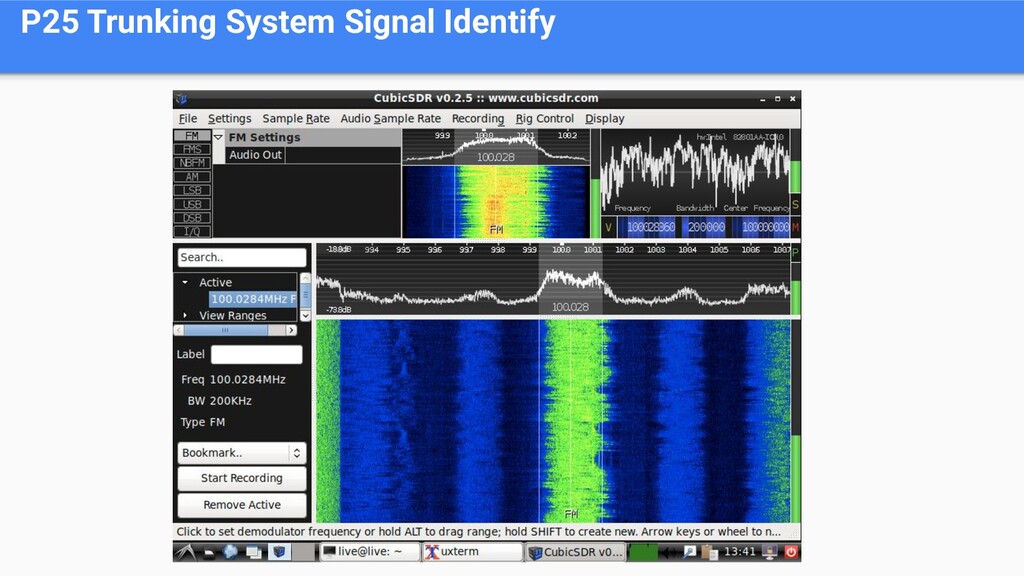Viewport: 1024px width, 576px height.
Task: Select the FMS stereo demodulator mode
Action: pos(192,150)
